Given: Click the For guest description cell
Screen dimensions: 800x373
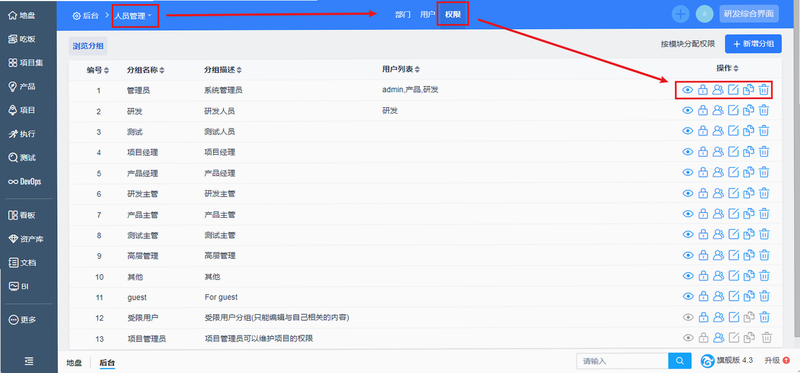Looking at the screenshot, I should [221, 297].
